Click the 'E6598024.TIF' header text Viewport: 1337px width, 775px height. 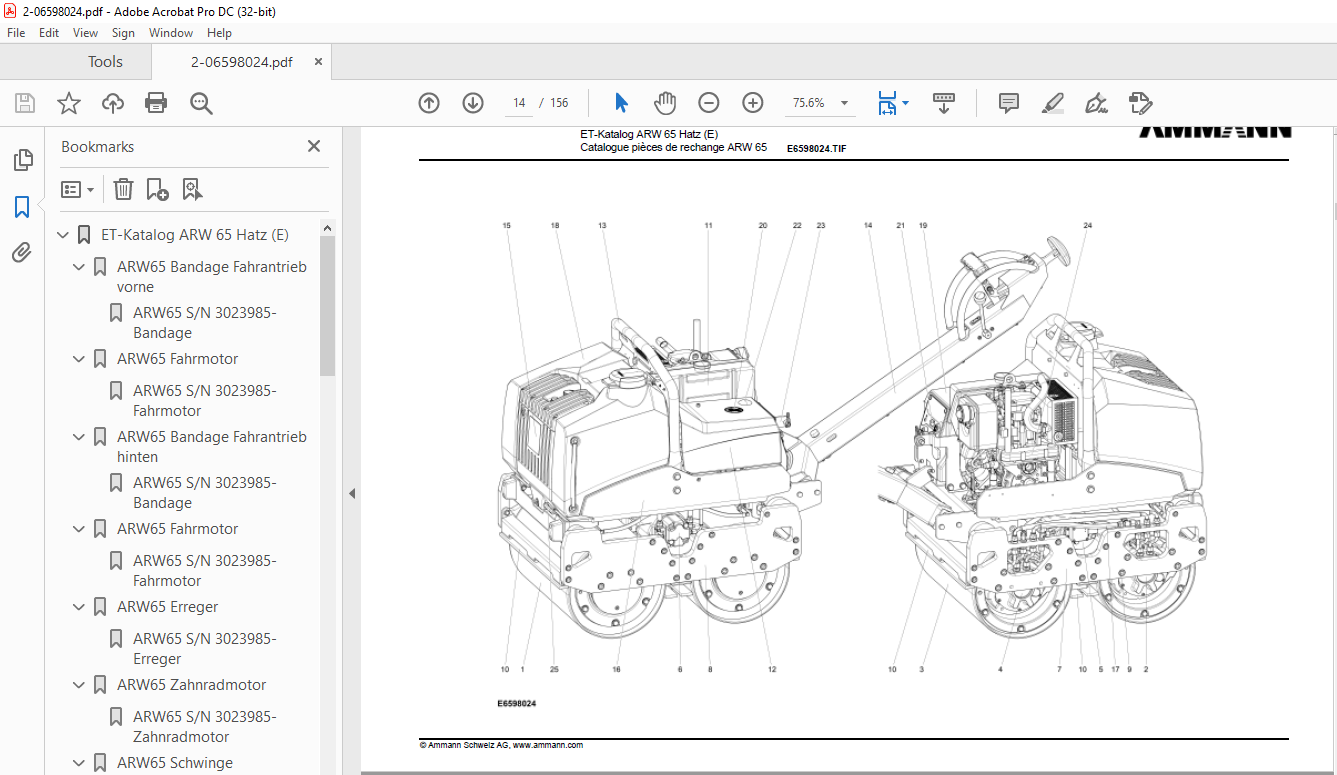[816, 148]
